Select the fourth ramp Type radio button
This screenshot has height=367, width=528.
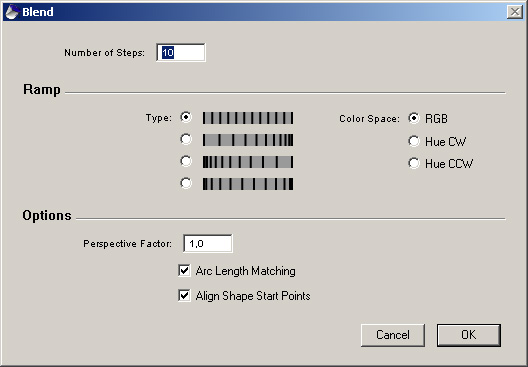click(x=186, y=184)
